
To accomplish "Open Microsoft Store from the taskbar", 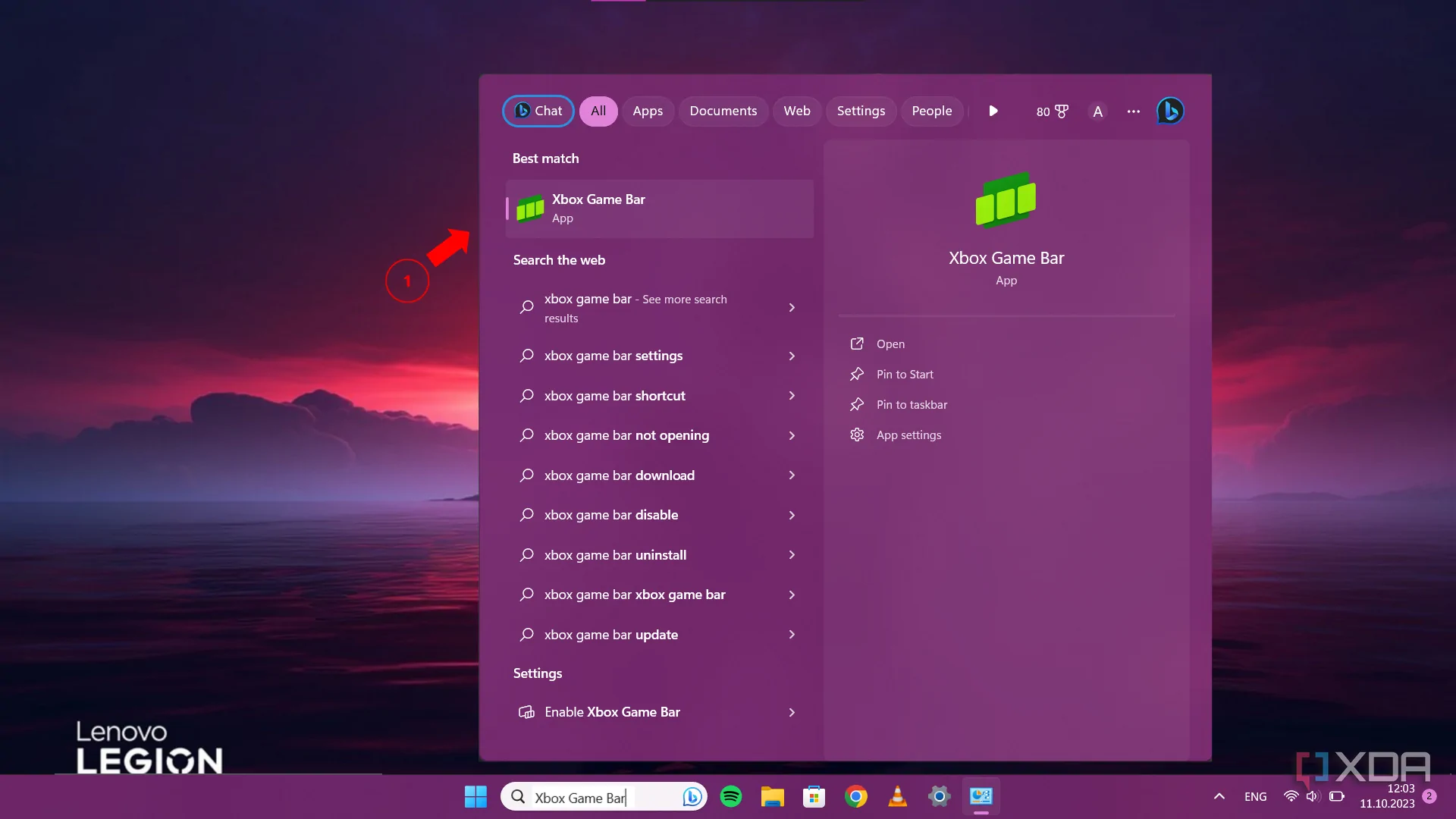I will 814,796.
